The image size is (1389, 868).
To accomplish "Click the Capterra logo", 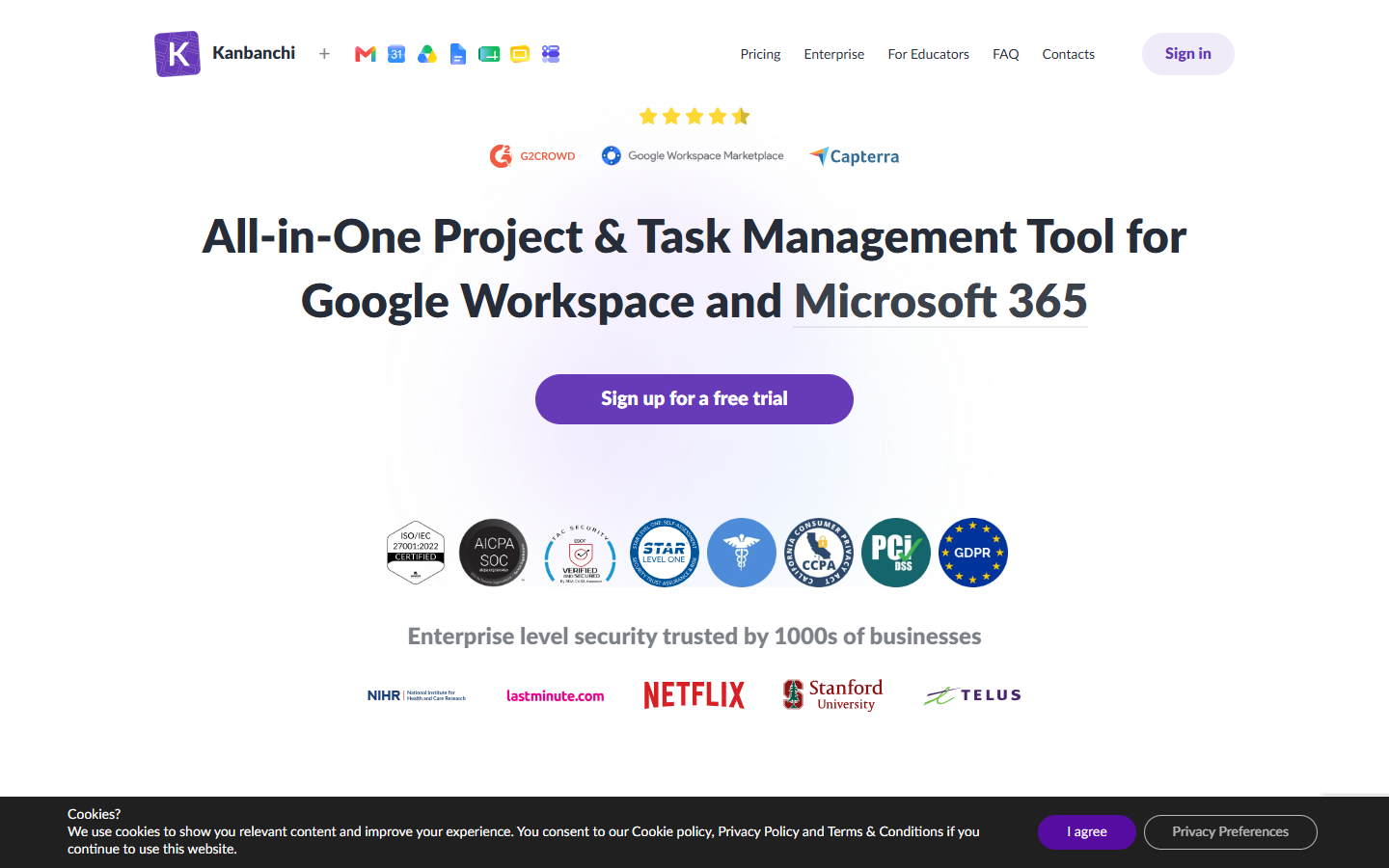I will [855, 156].
